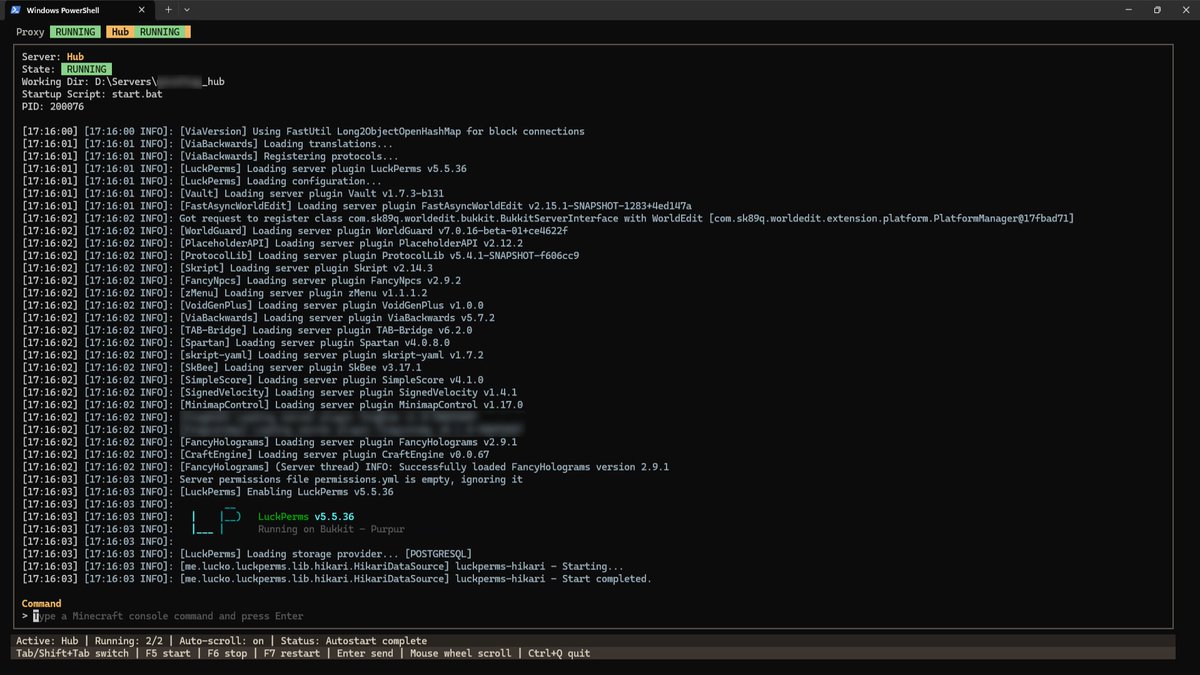Click the Server: Hub label

click(53, 57)
